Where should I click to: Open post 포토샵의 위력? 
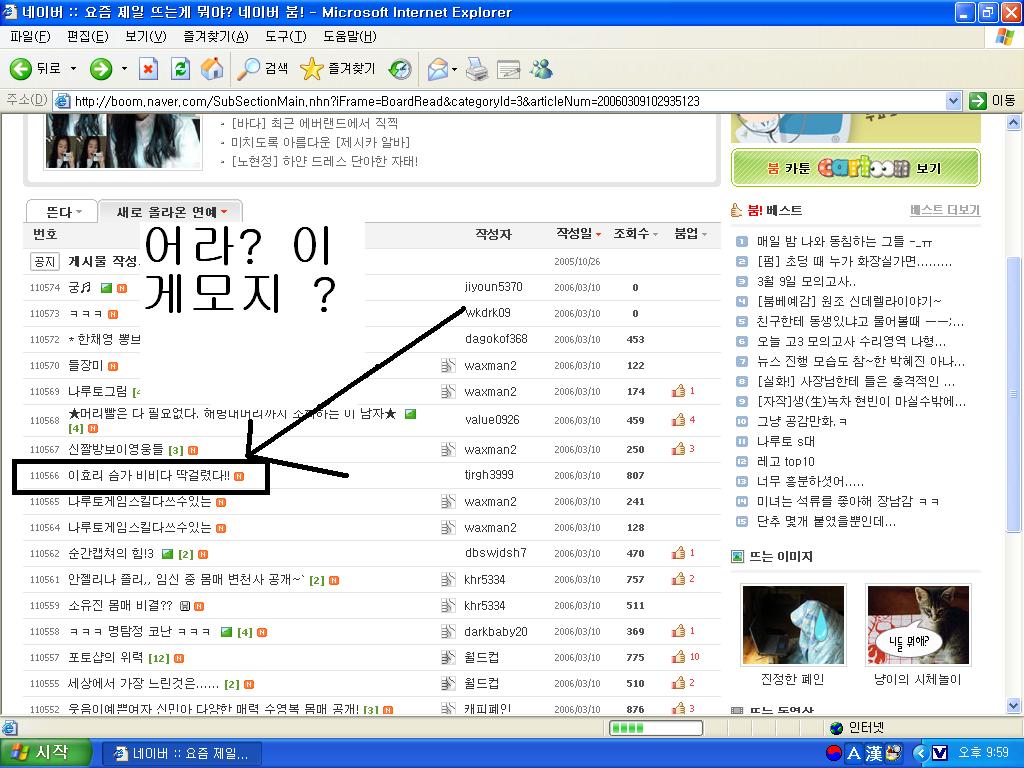coord(105,657)
